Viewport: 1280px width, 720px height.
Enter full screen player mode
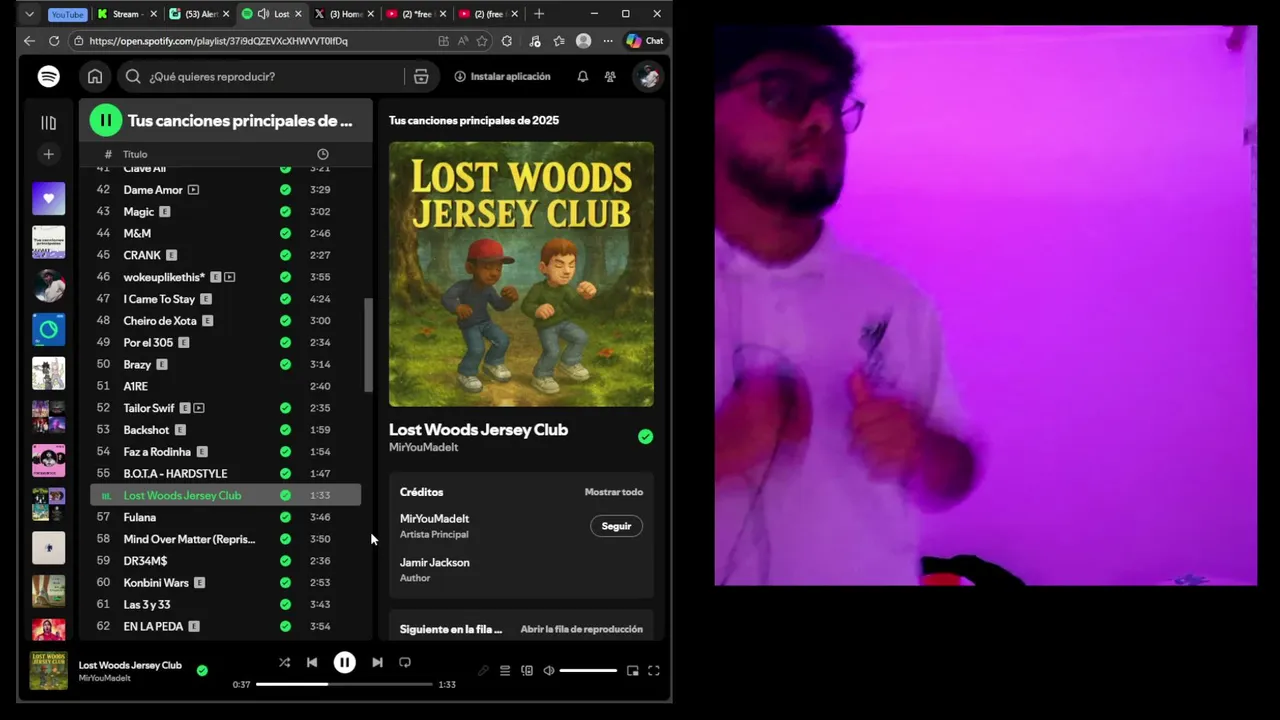click(654, 671)
